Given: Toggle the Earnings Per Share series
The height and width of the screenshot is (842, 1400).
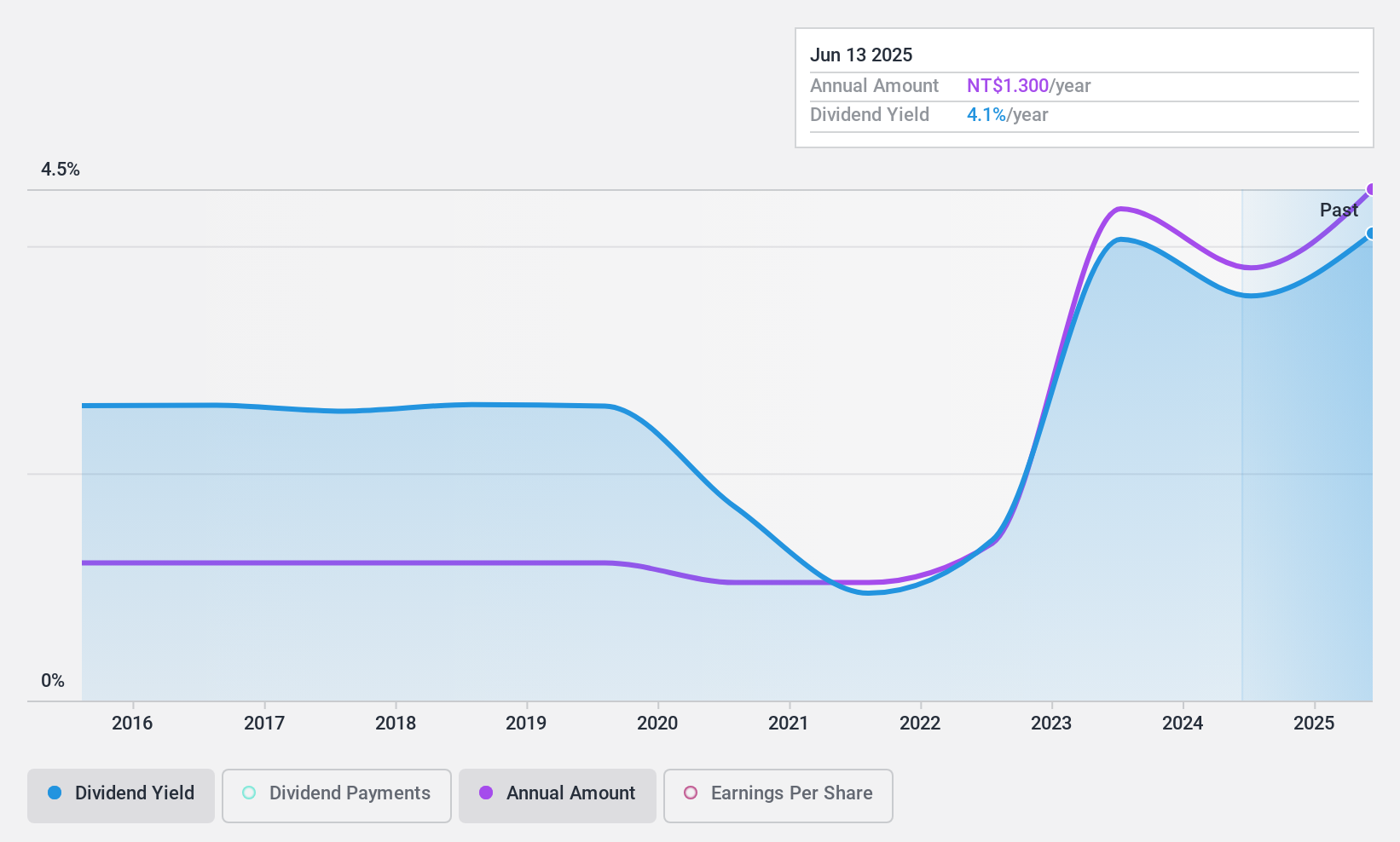Looking at the screenshot, I should (778, 796).
